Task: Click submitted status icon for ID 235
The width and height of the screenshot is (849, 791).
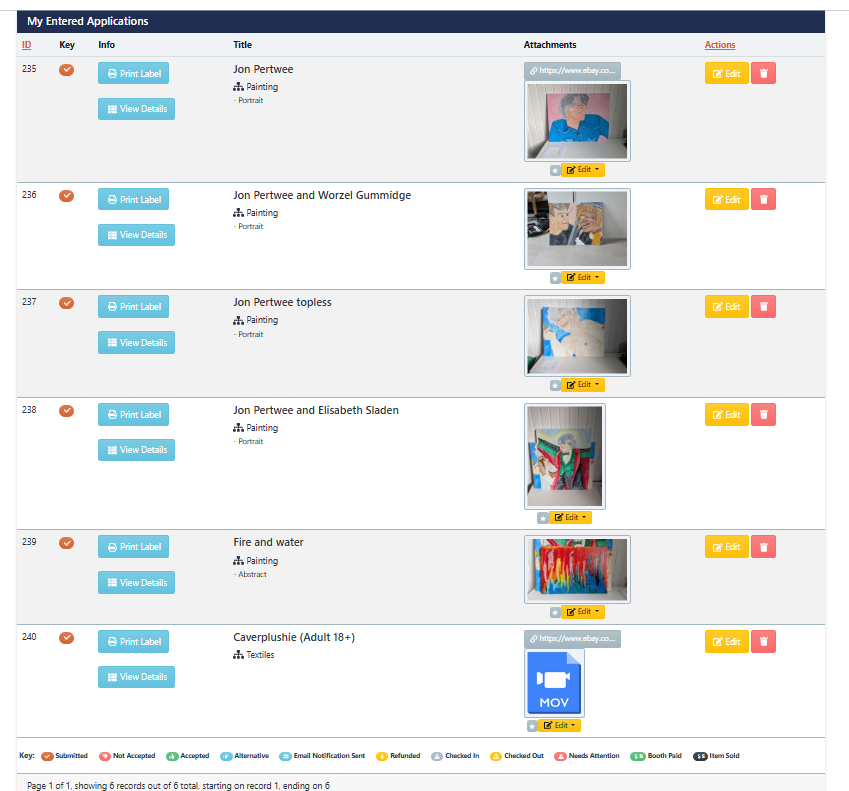Action: [x=67, y=70]
